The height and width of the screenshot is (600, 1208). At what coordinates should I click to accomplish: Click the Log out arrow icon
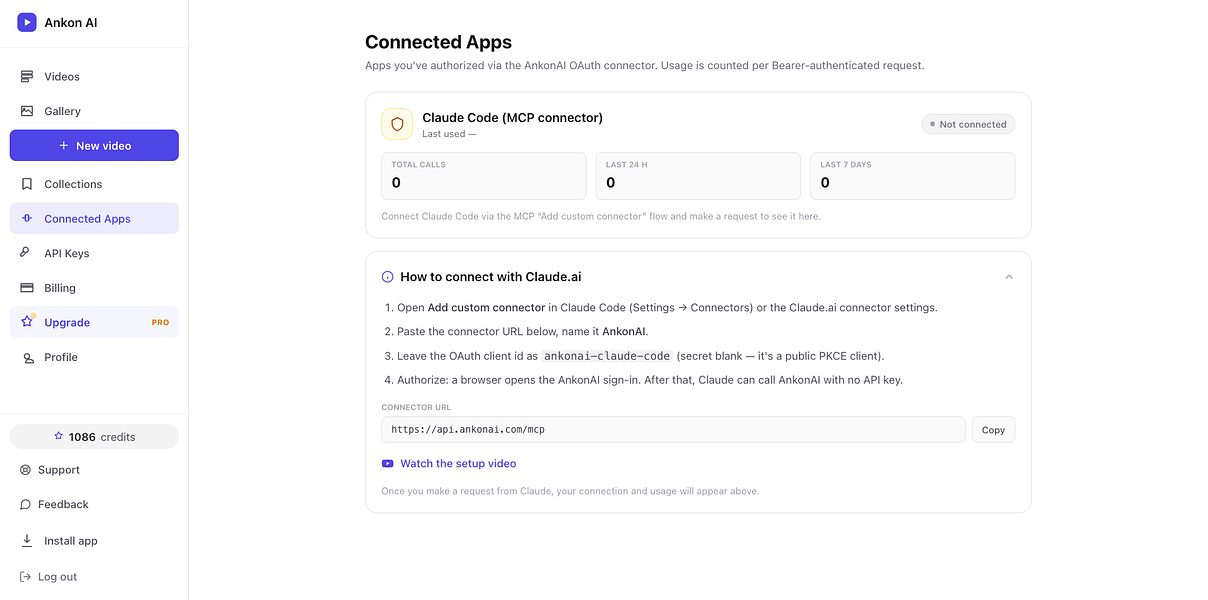coord(26,577)
